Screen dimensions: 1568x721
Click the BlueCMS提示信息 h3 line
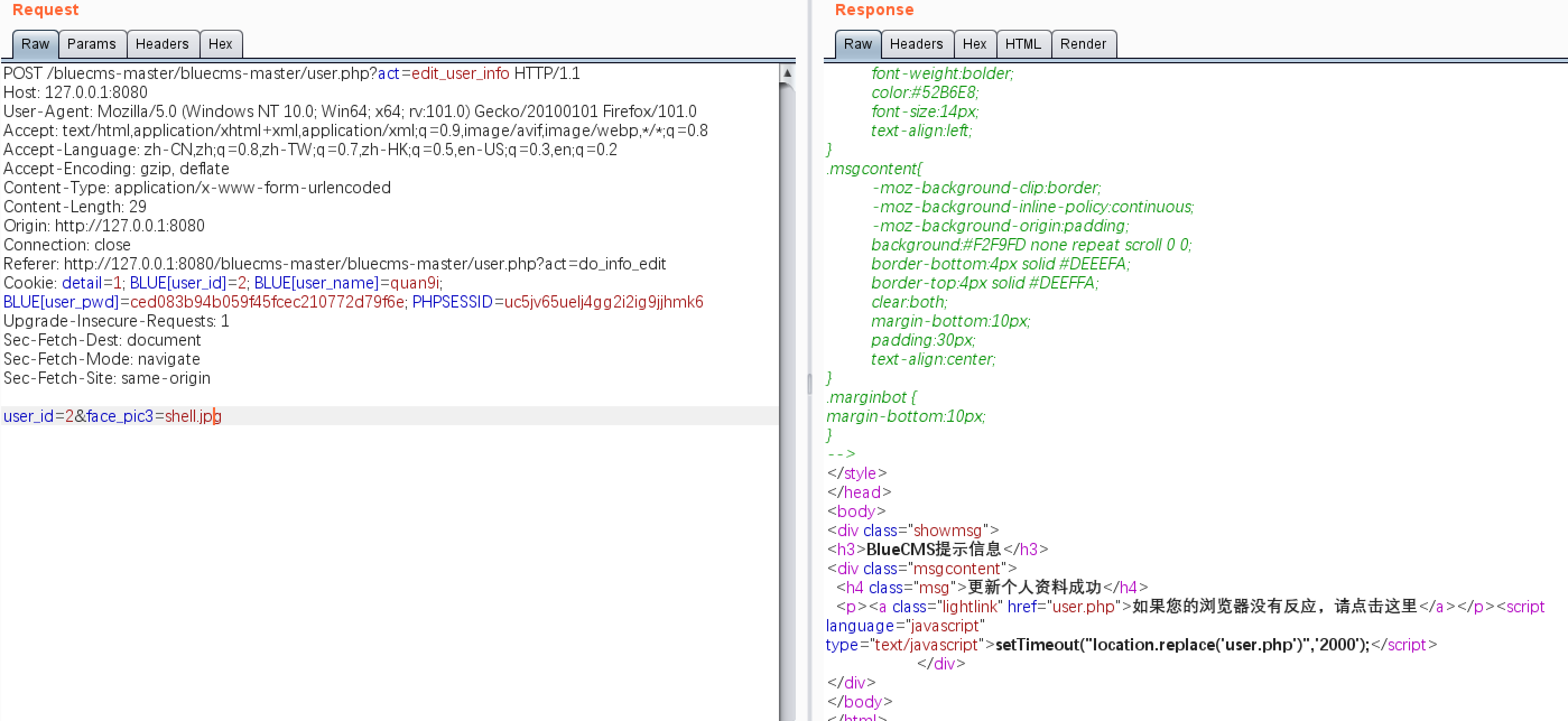938,550
